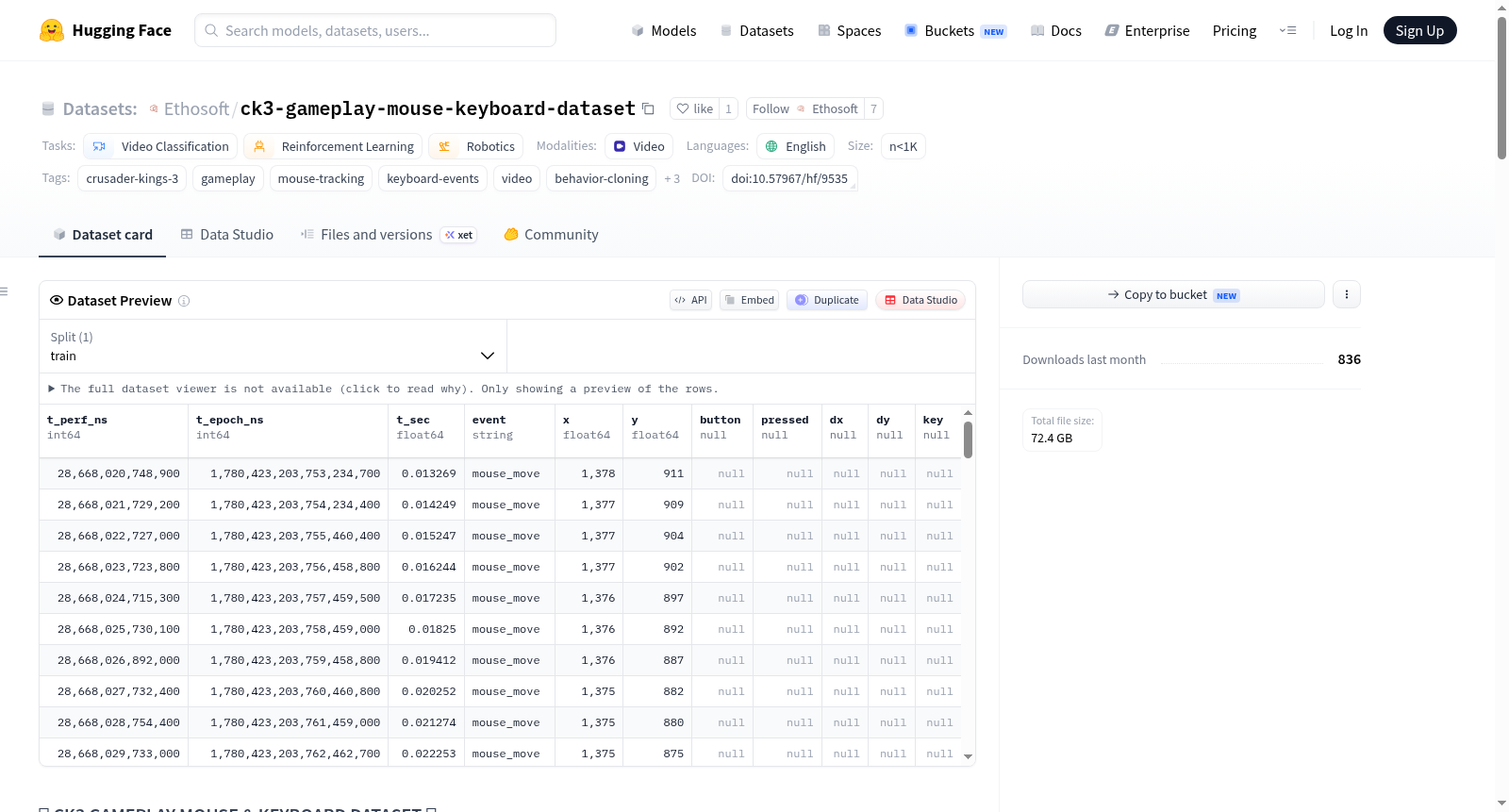
Task: Click the n<1K size tag
Action: coord(904,146)
